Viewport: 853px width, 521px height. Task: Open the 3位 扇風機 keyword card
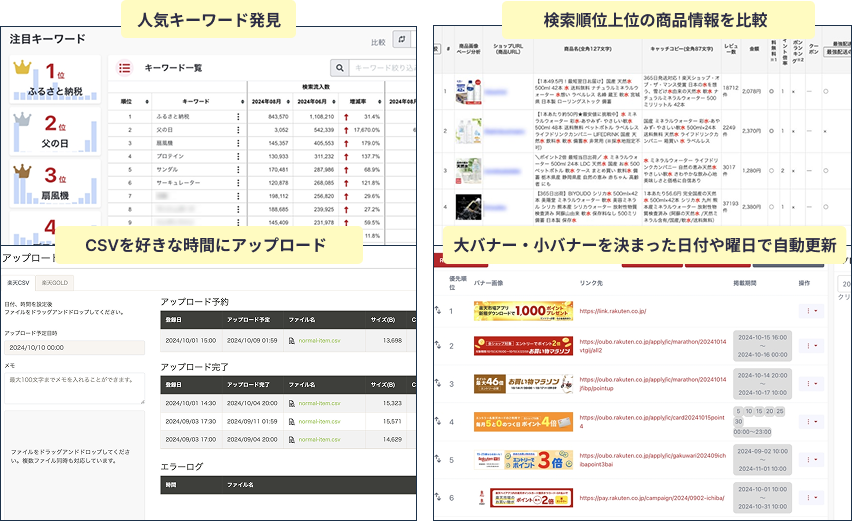(x=55, y=183)
